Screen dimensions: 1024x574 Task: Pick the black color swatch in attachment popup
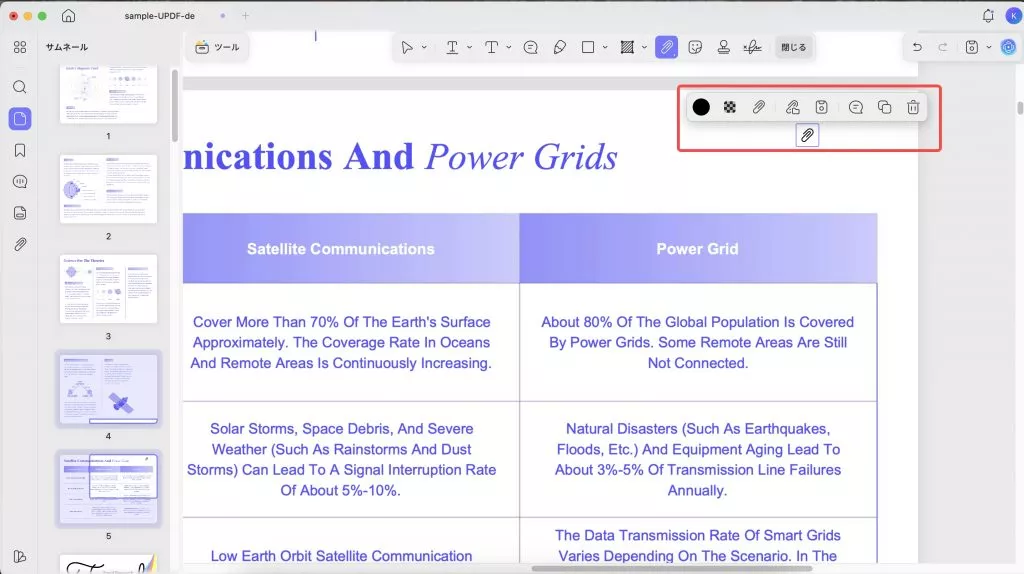pos(701,107)
